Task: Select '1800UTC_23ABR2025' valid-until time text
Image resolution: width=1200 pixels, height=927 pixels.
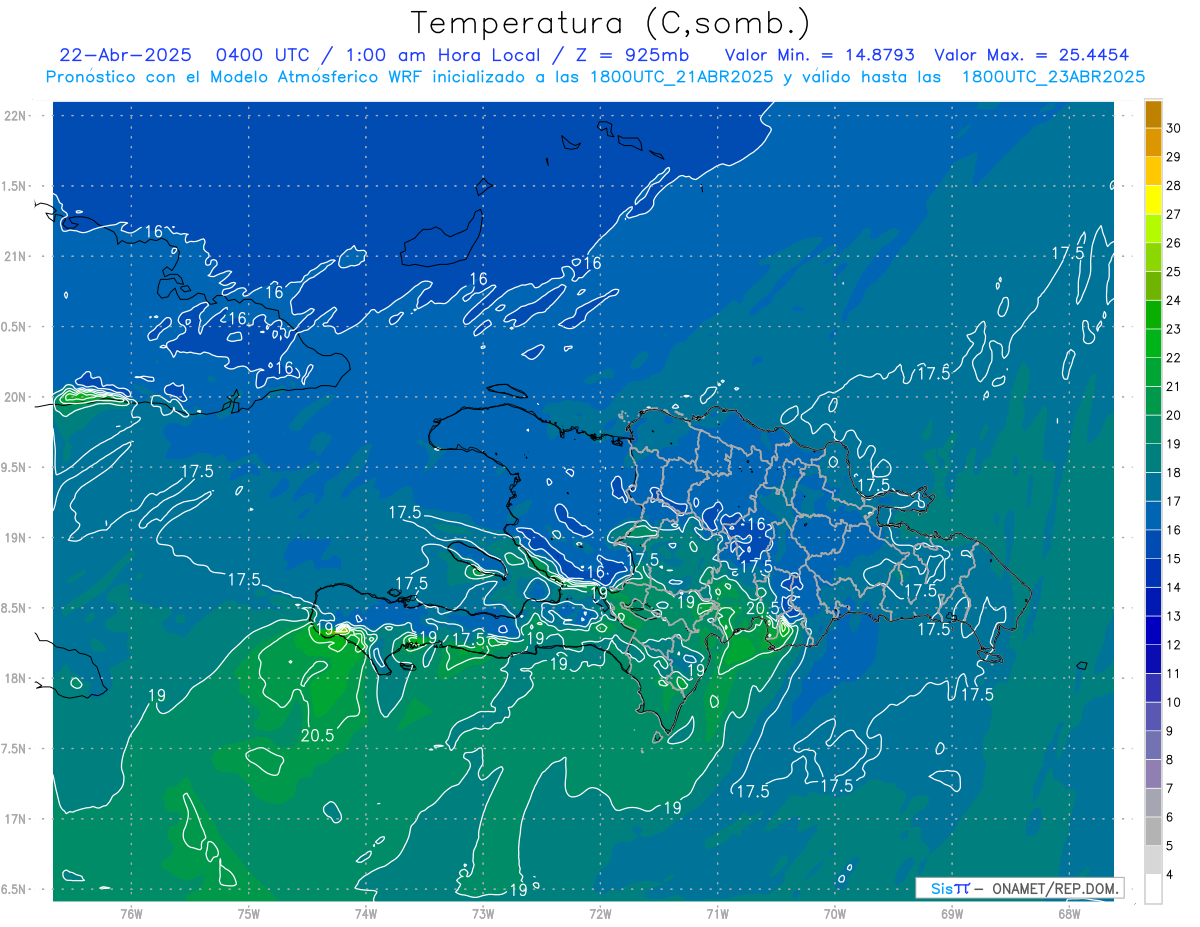Action: pyautogui.click(x=1052, y=77)
